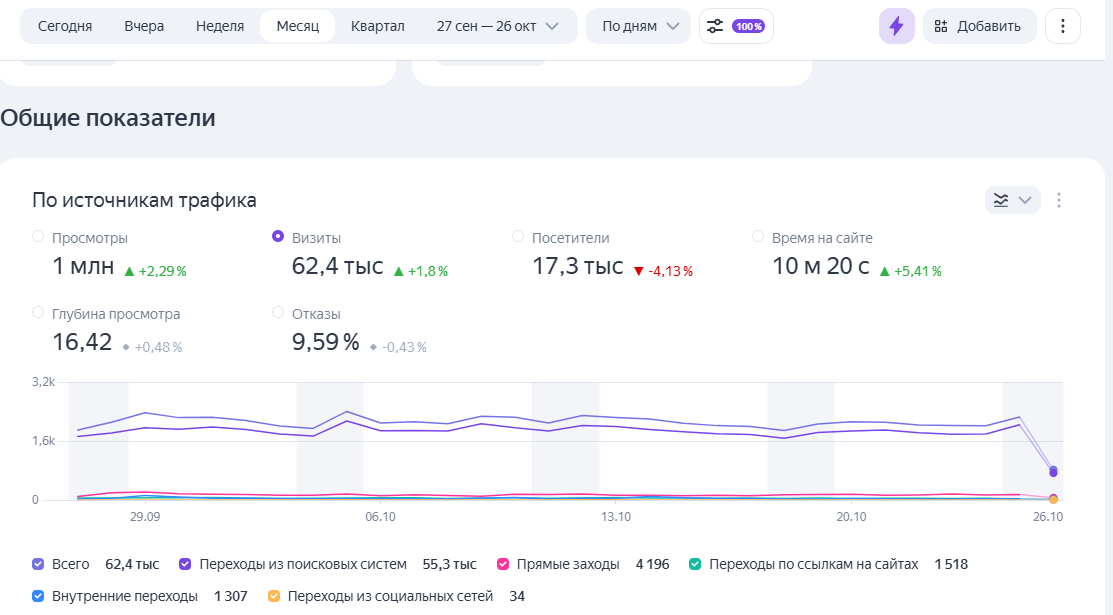Switch to the Неделя period tab
Screen dimensions: 1113x615
220,26
